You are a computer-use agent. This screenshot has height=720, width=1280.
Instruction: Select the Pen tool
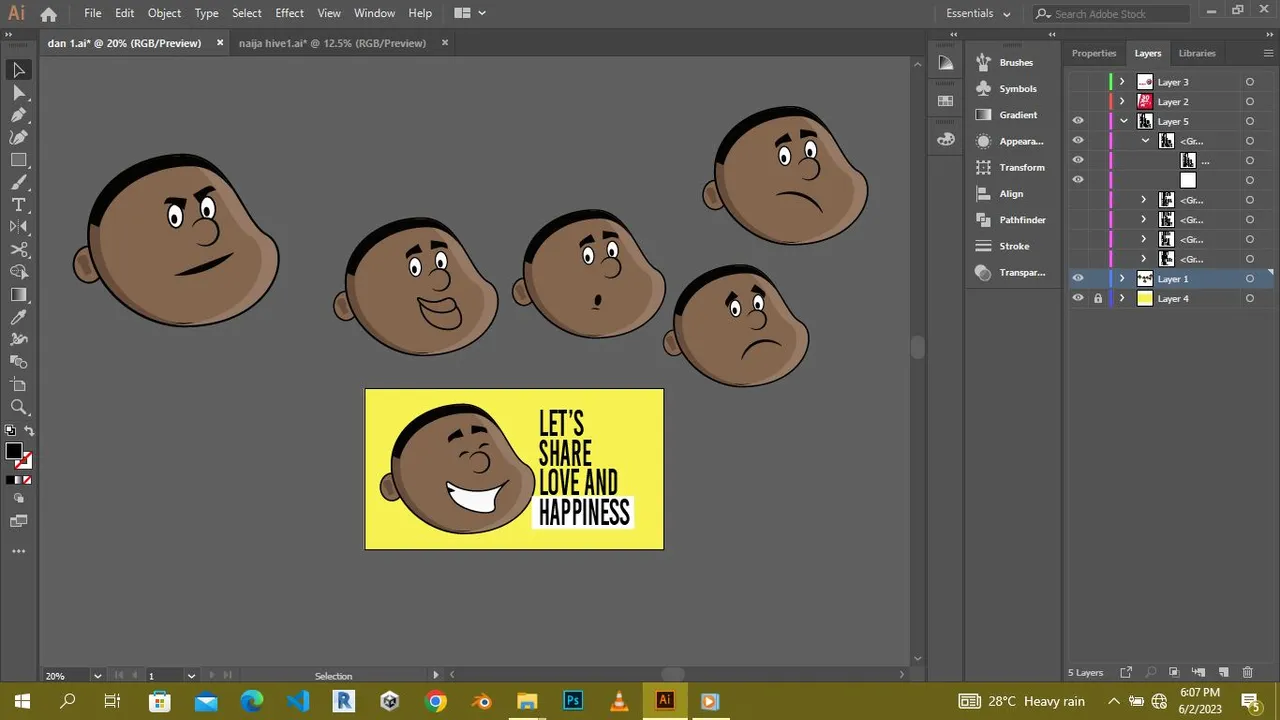click(x=19, y=116)
